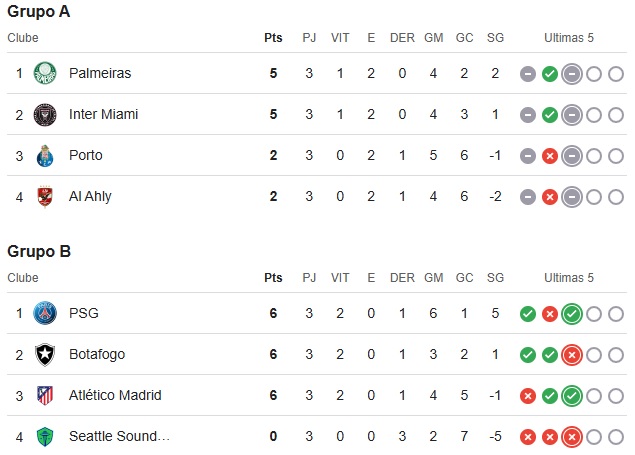Click PSG's first green win indicator
This screenshot has width=635, height=455.
point(528,314)
